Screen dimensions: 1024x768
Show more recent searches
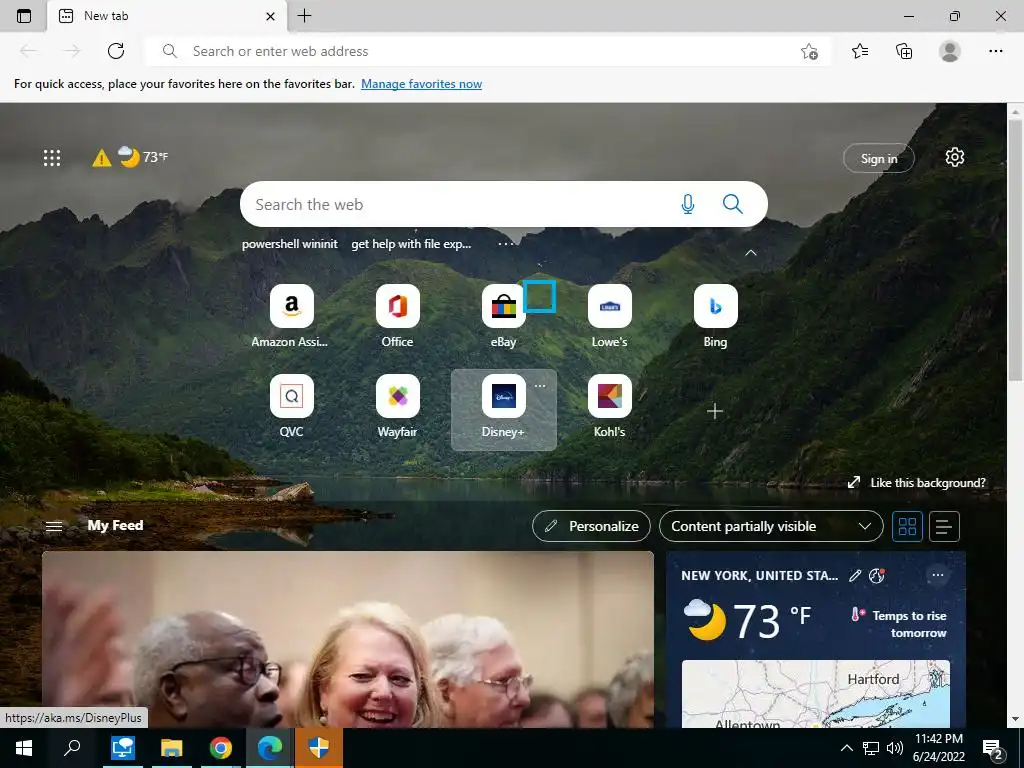click(x=506, y=244)
